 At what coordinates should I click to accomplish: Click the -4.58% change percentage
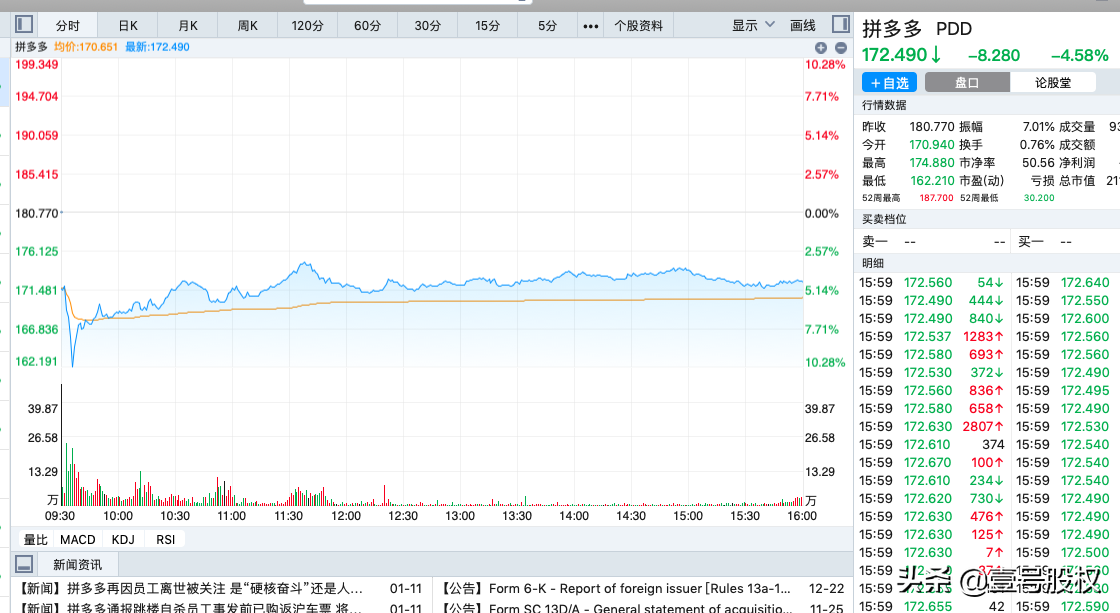click(1079, 55)
